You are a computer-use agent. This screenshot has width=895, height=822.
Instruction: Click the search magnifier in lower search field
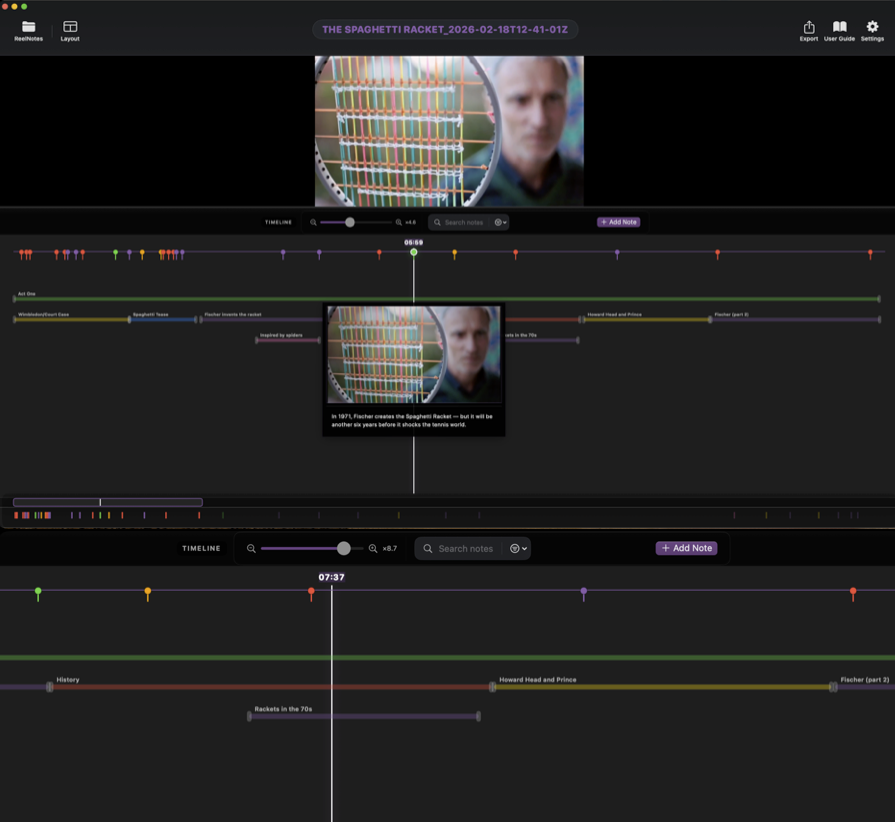(x=427, y=548)
